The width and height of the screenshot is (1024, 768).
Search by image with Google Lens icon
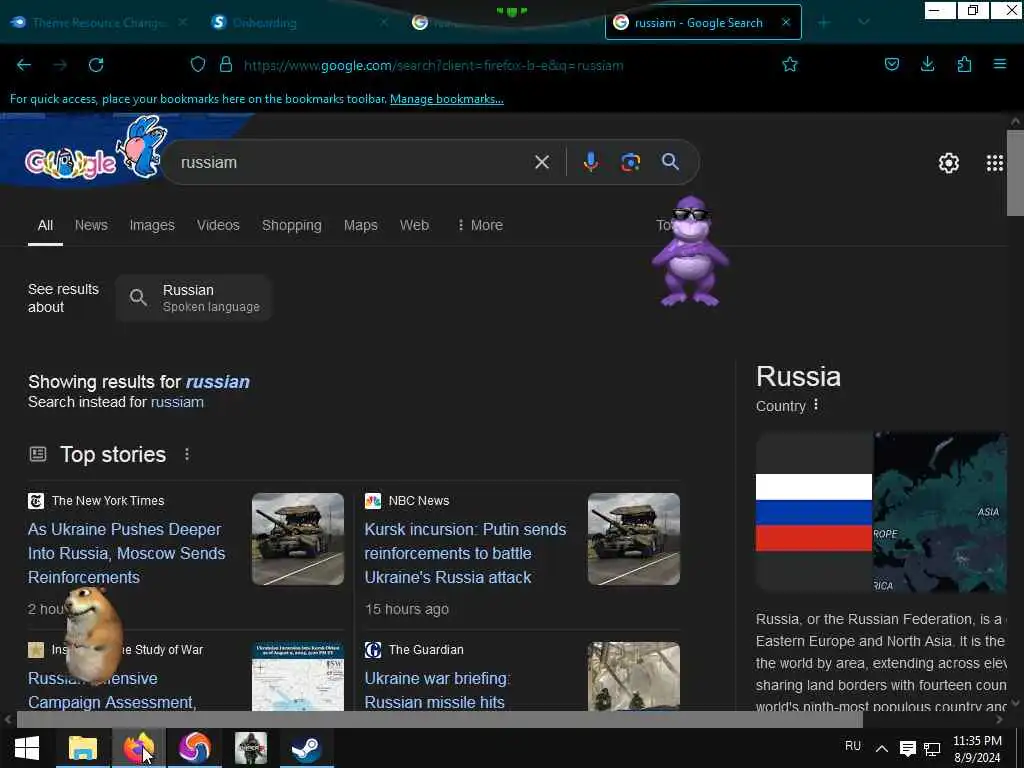630,162
